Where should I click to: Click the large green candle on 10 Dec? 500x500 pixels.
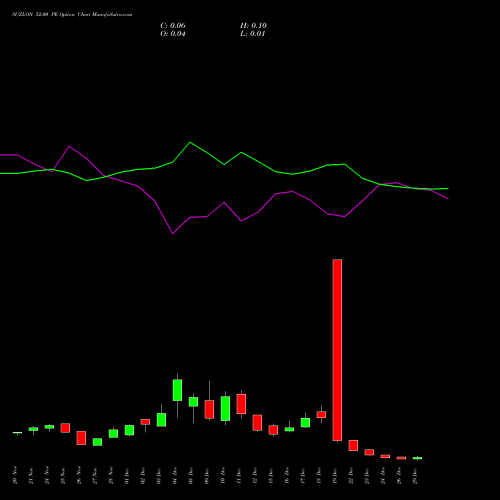[225, 408]
